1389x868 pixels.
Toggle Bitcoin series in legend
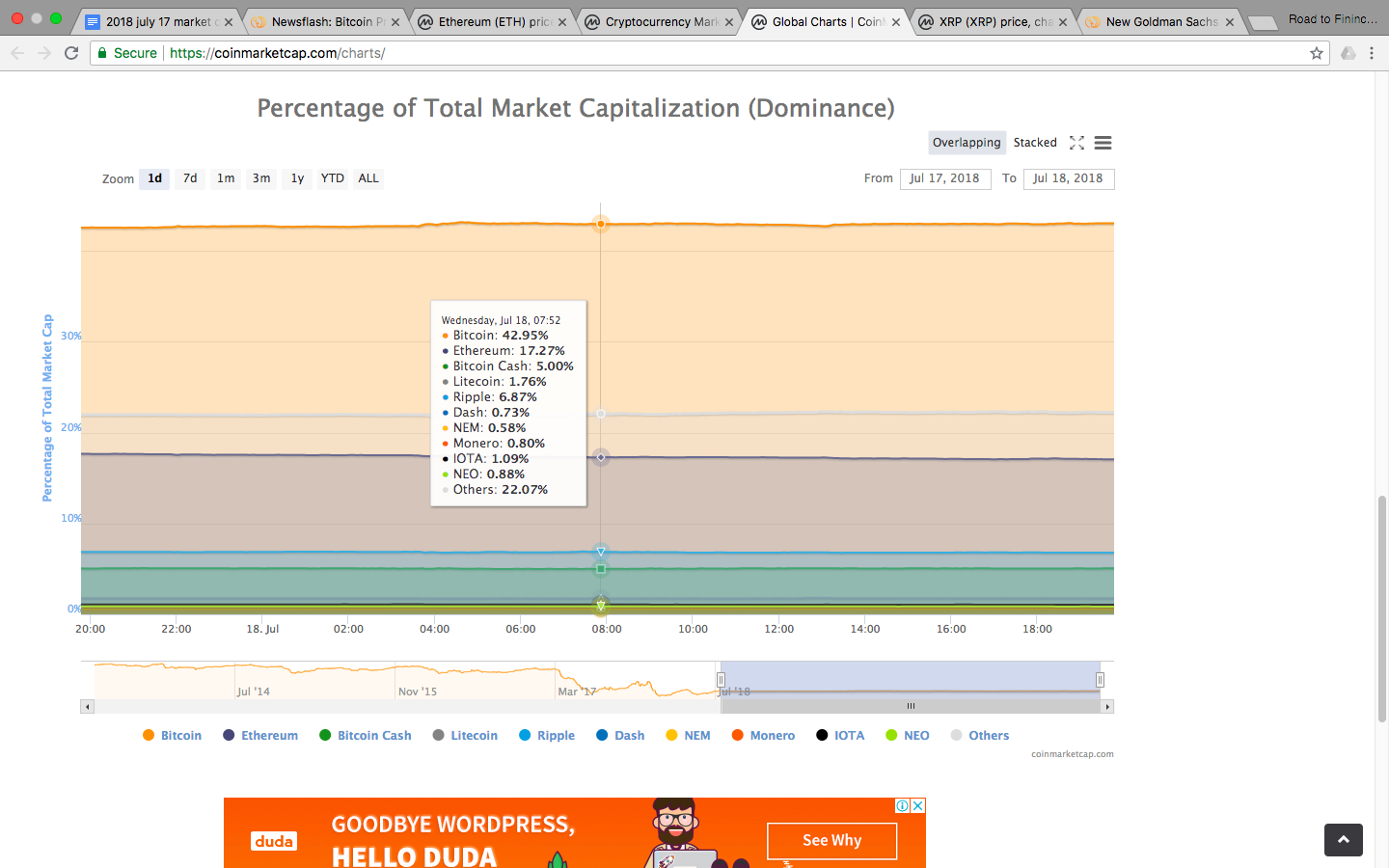point(172,735)
